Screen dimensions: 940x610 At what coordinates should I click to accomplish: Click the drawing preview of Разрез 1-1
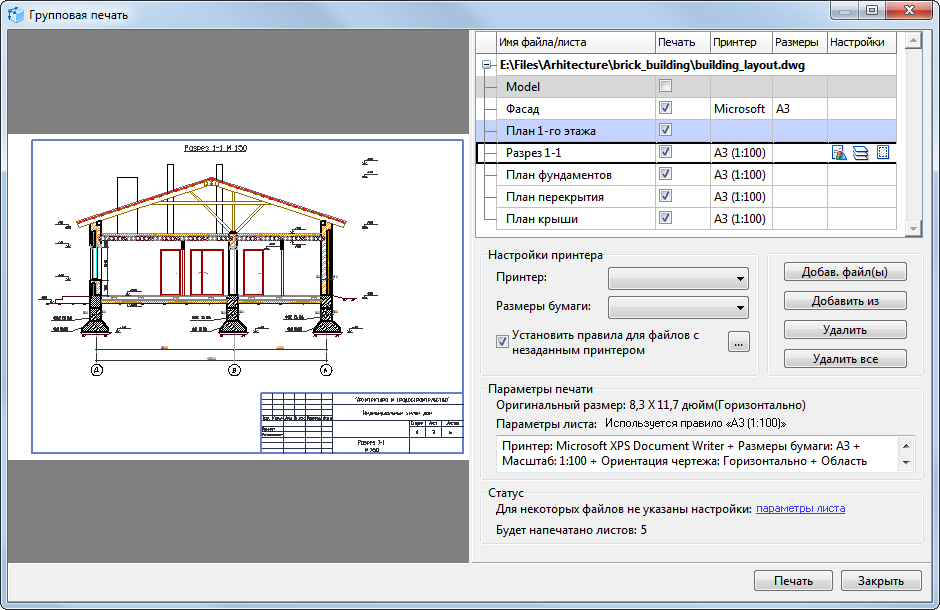click(239, 296)
